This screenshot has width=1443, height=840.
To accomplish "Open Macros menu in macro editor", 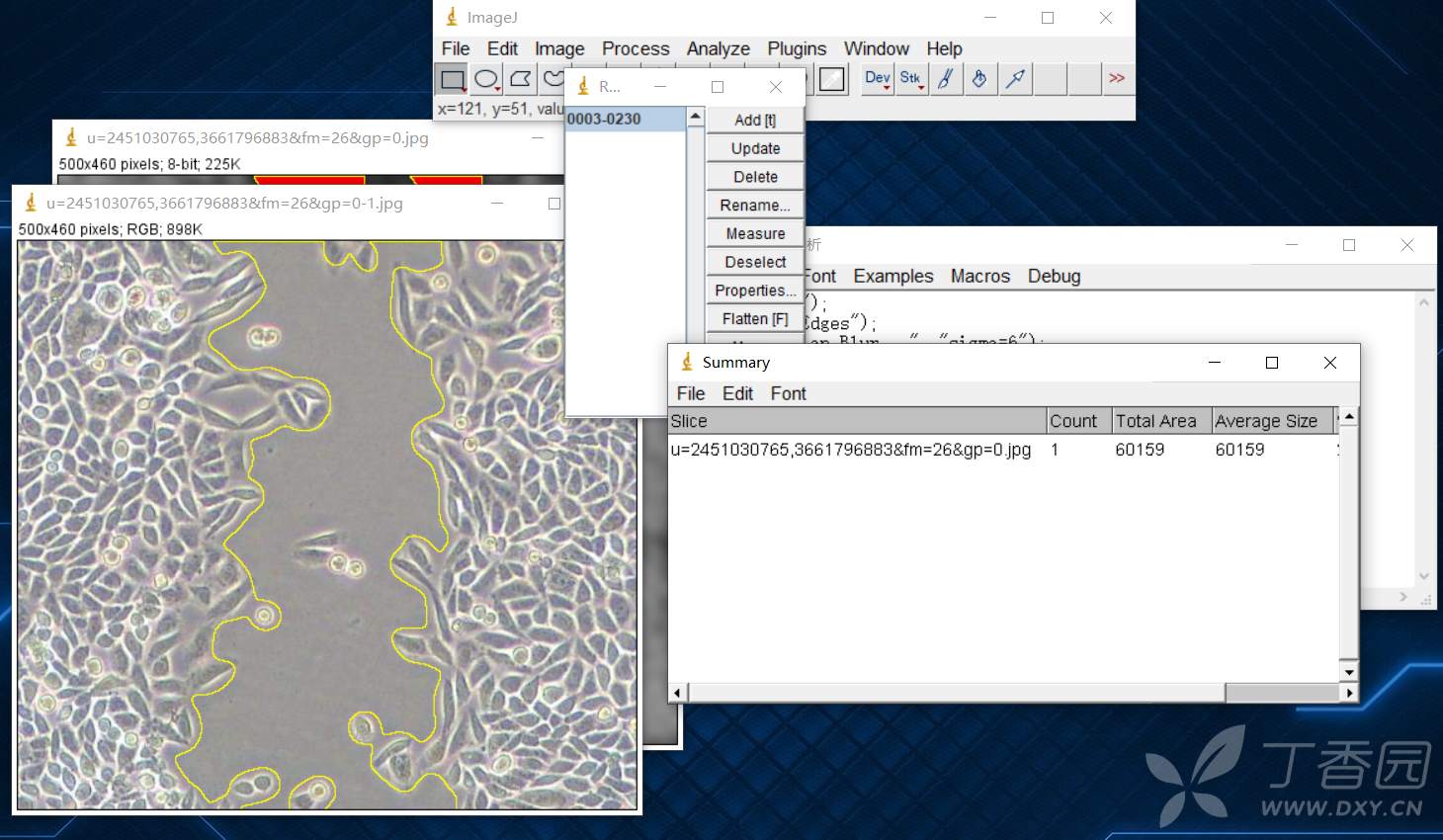I will tap(980, 277).
